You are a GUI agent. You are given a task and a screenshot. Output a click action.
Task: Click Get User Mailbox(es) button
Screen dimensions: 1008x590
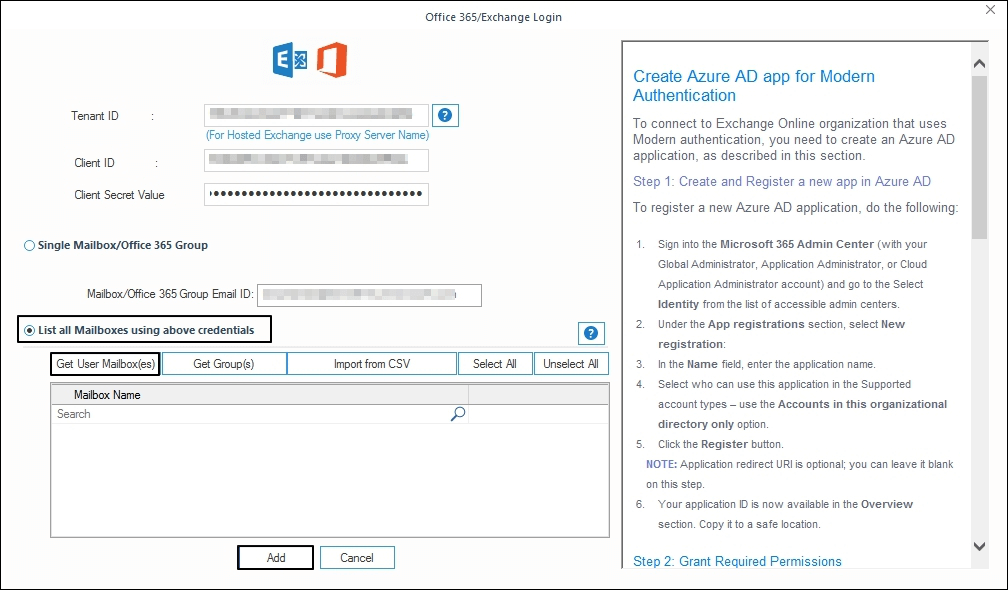pyautogui.click(x=105, y=364)
